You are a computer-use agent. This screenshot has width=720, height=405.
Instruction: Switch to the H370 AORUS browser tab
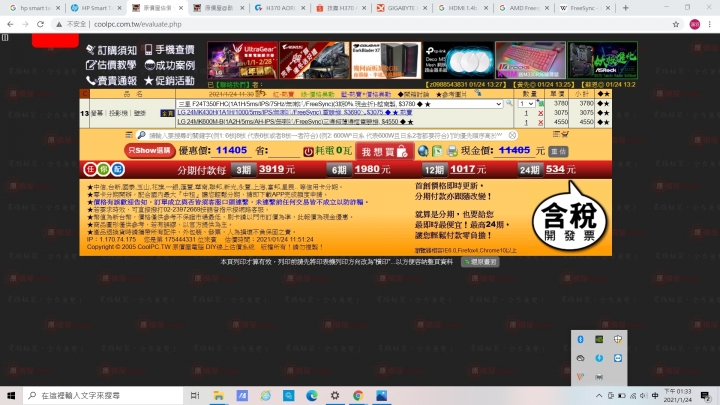(x=280, y=8)
